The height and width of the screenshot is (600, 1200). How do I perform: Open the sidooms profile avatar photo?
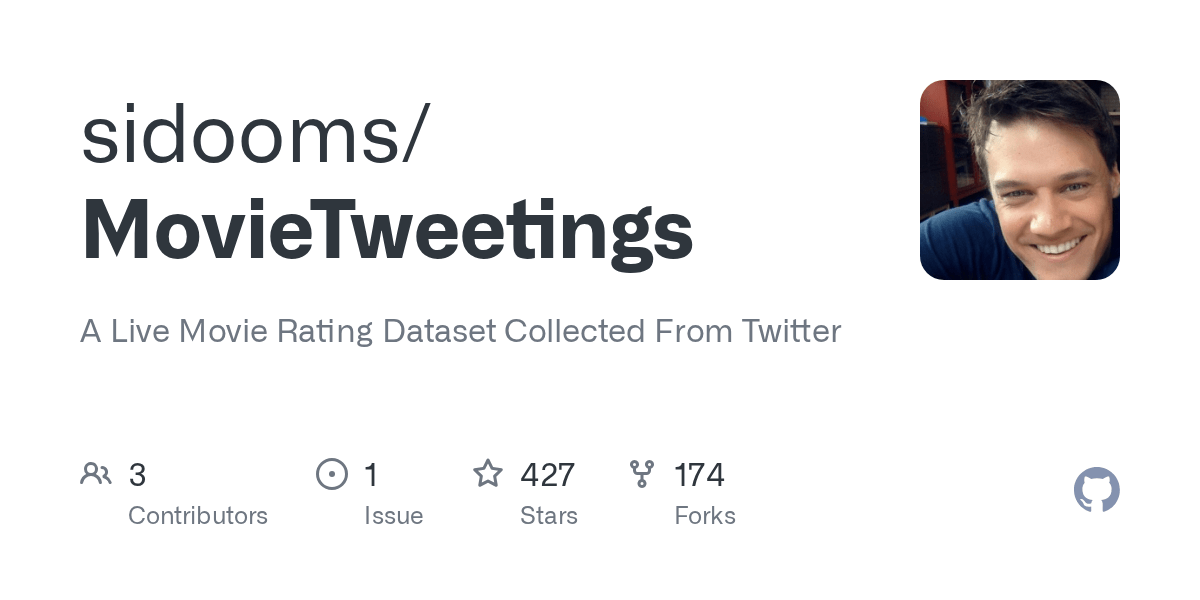point(1019,180)
